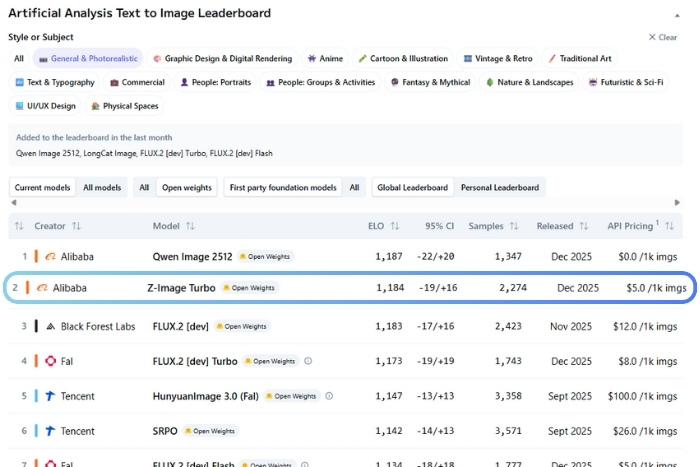Open the Personal Leaderboard tab

tap(500, 188)
